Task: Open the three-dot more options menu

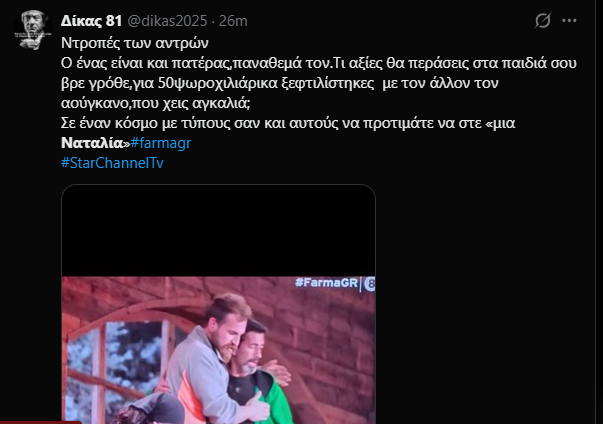Action: tap(569, 20)
